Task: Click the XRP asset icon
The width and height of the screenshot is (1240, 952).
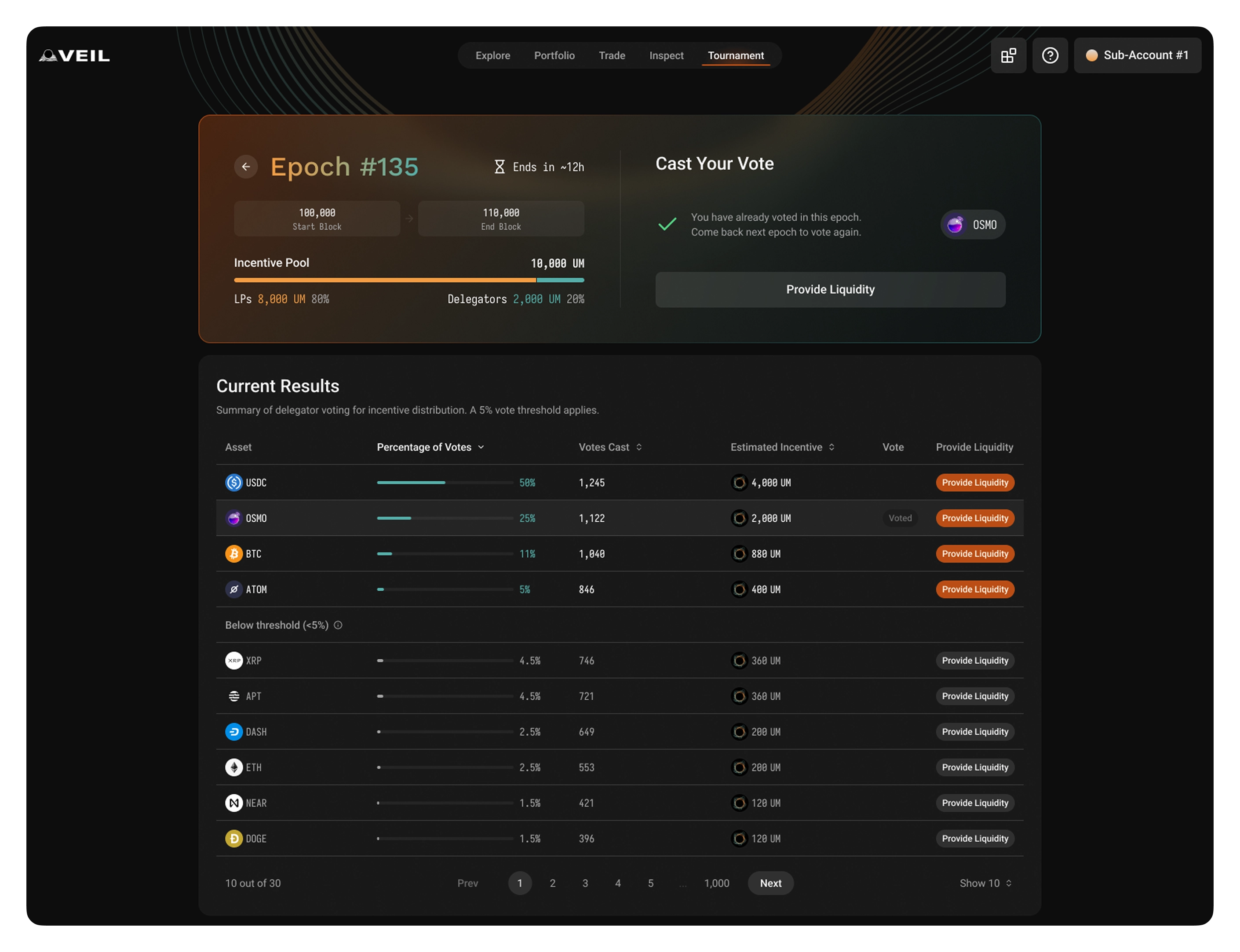Action: pyautogui.click(x=233, y=661)
